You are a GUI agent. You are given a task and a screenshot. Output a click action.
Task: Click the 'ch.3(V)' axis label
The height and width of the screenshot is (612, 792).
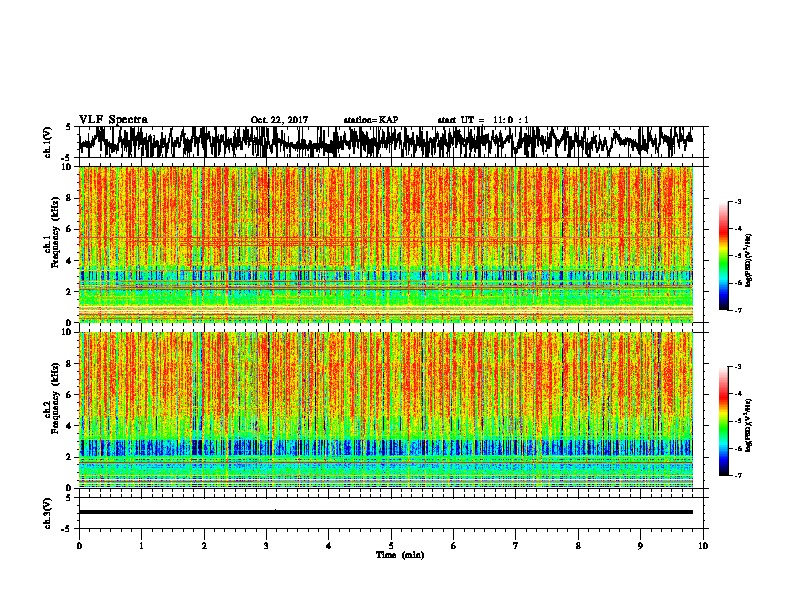48,513
